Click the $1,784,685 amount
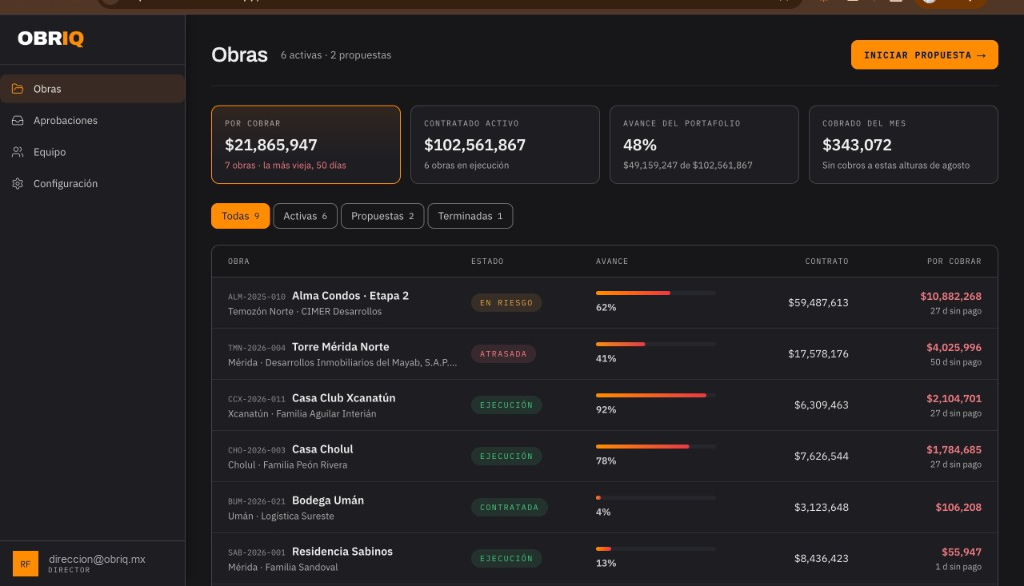Screen dimensions: 1024x586 (x=953, y=450)
